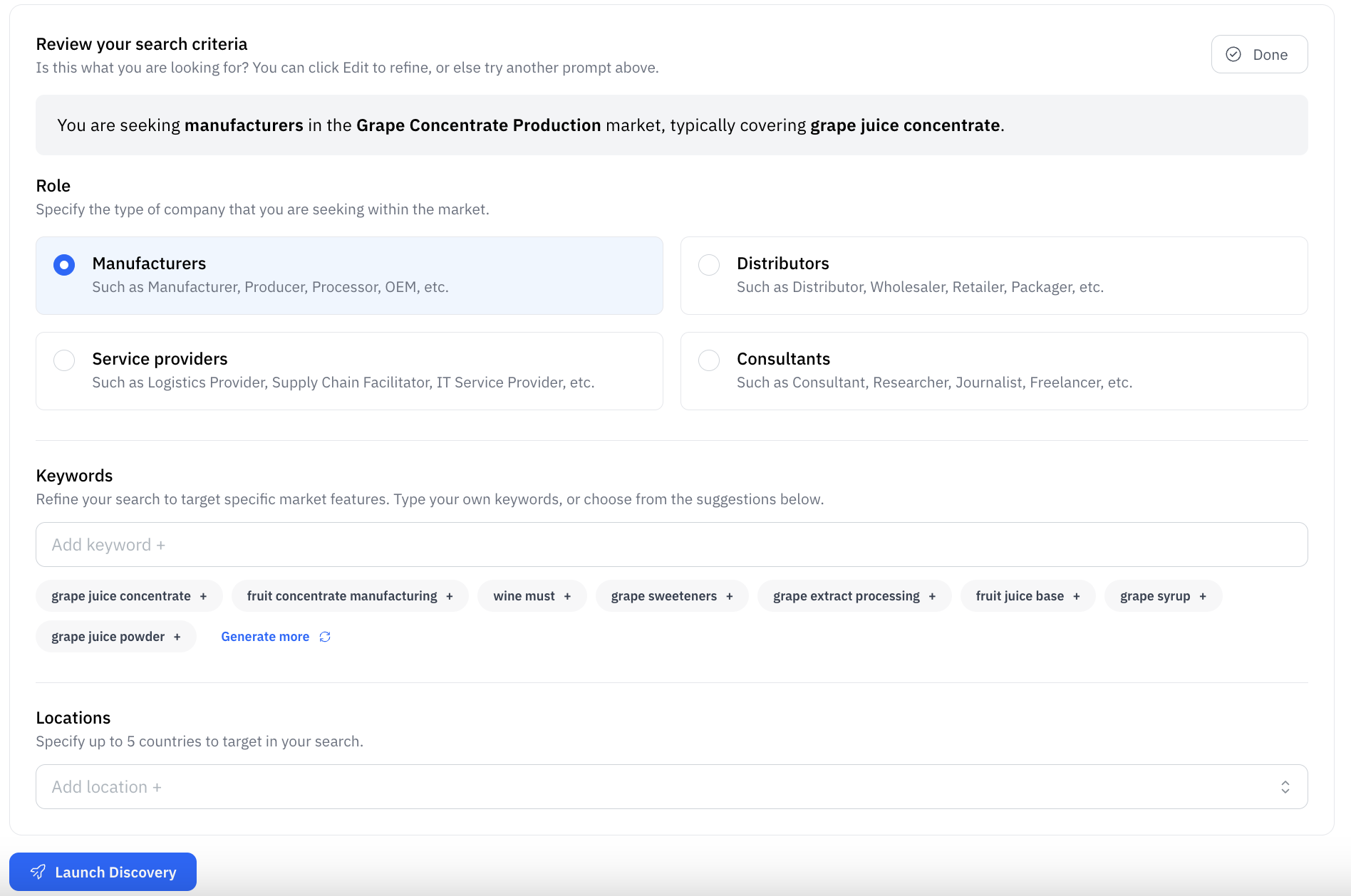Viewport: 1351px width, 896px height.
Task: Add the wine must keyword
Action: point(532,596)
